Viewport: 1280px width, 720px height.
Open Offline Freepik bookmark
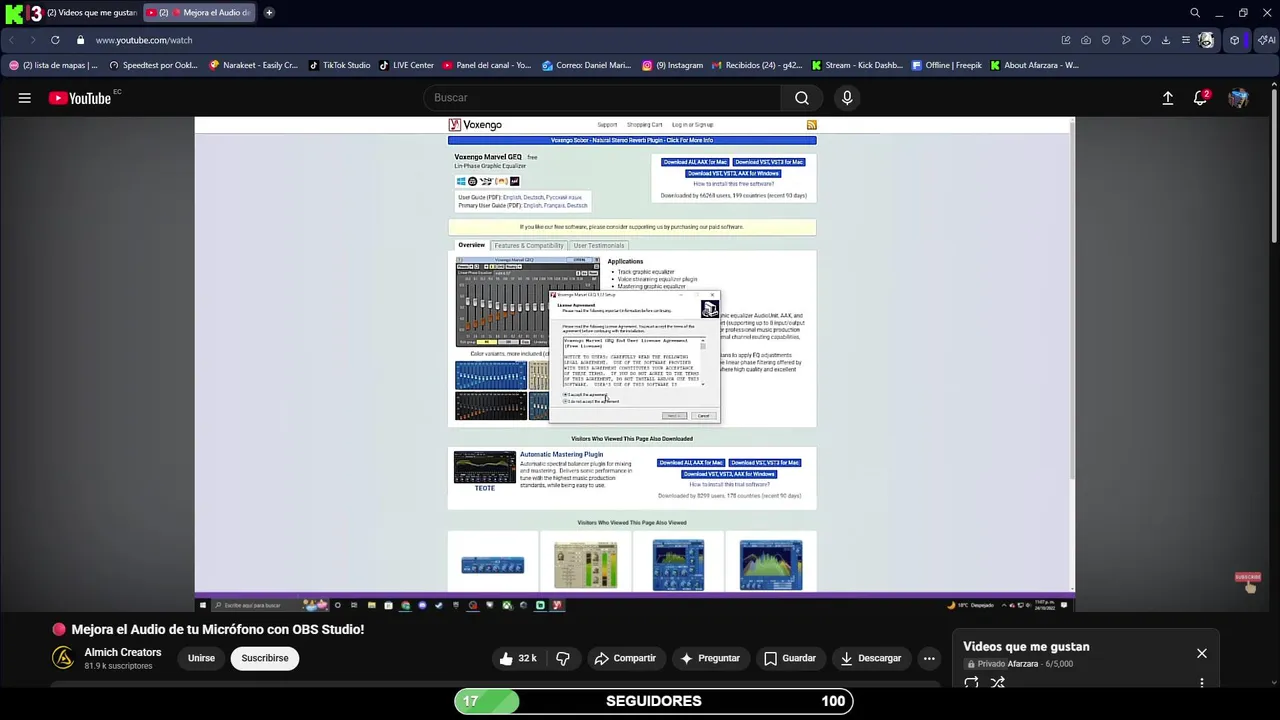947,65
